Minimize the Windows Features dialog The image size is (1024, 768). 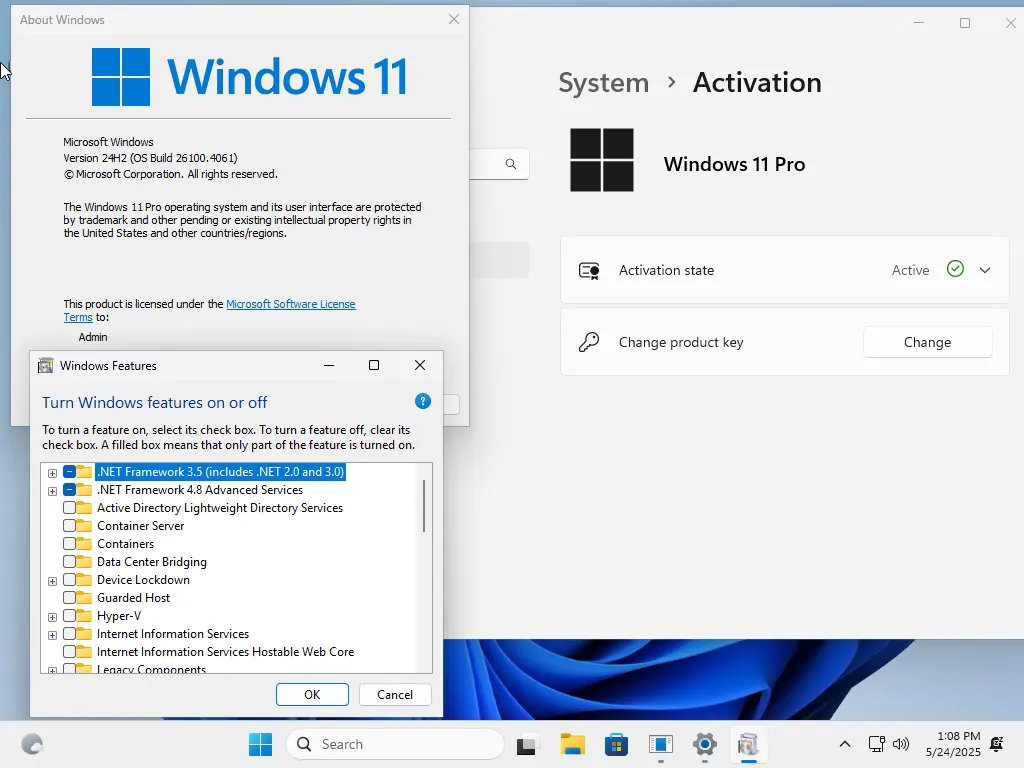329,365
